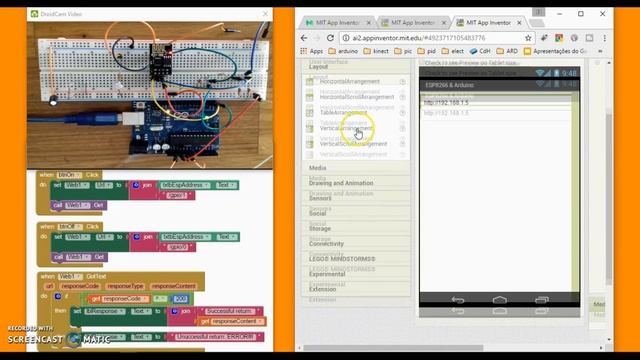
Task: Expand the Layout palette category
Action: (x=356, y=66)
